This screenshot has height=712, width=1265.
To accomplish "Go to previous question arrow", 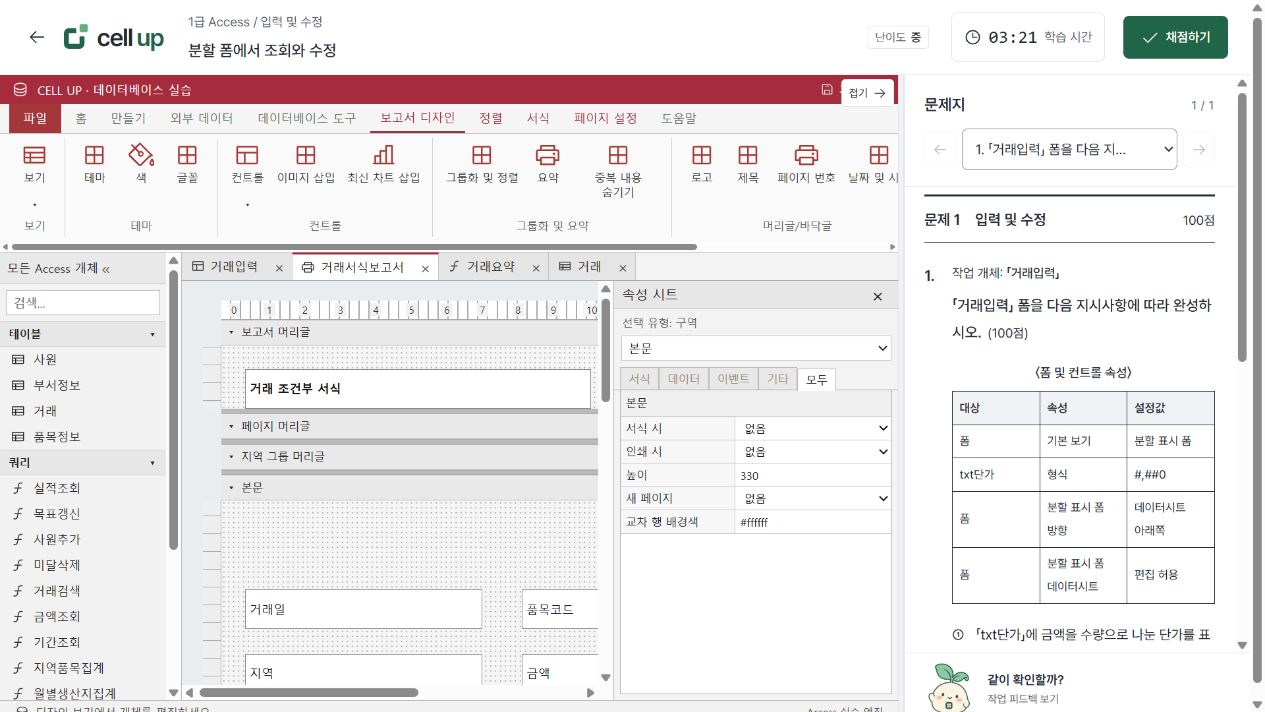I will [940, 150].
